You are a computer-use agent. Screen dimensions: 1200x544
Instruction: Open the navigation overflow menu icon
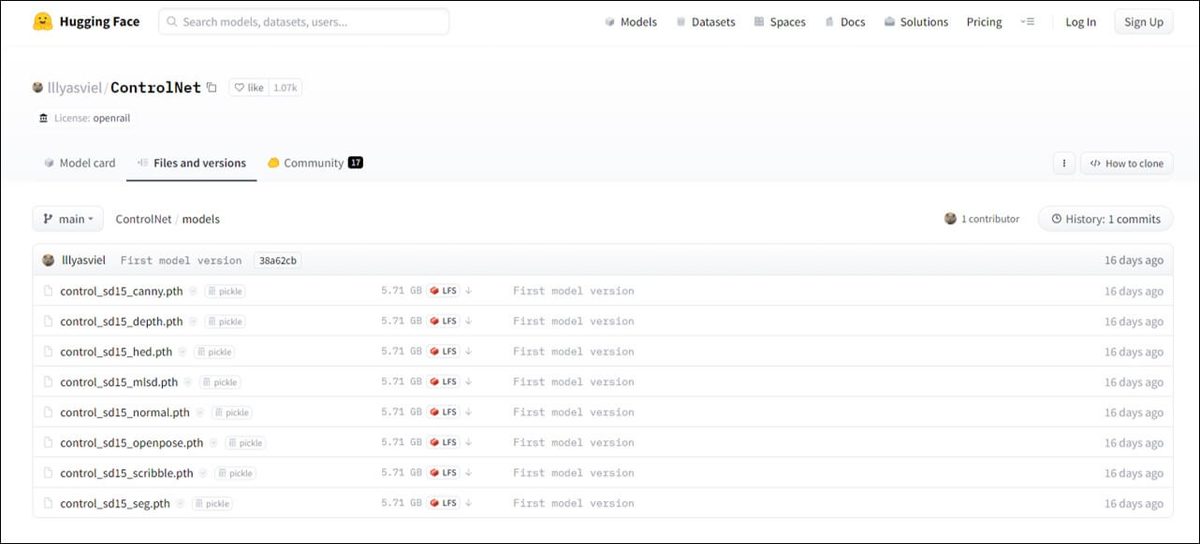pyautogui.click(x=1027, y=22)
